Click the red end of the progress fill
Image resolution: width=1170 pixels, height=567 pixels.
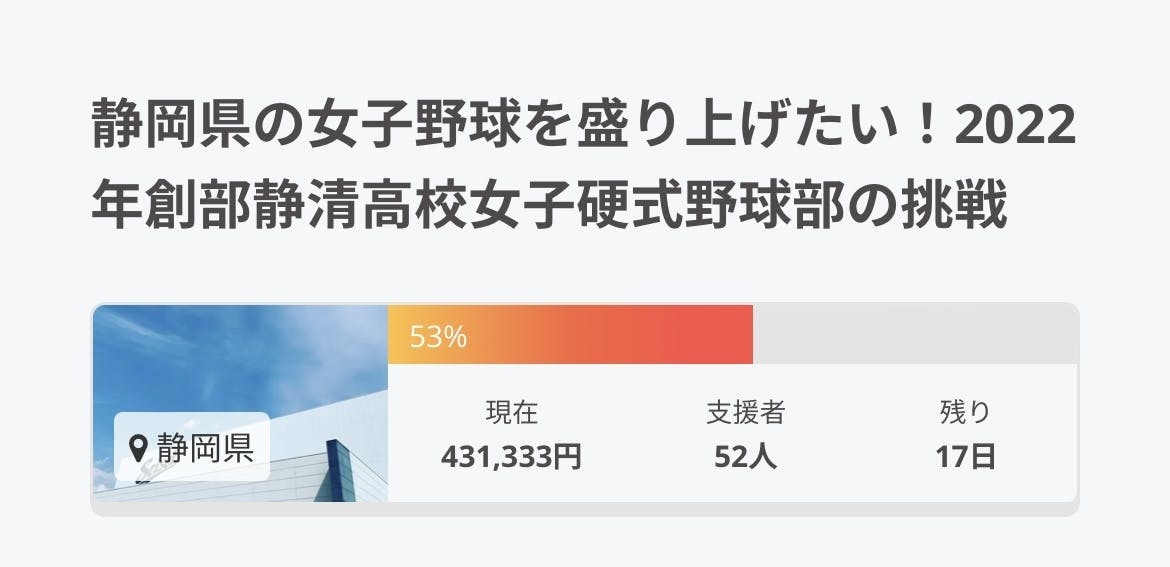point(738,335)
